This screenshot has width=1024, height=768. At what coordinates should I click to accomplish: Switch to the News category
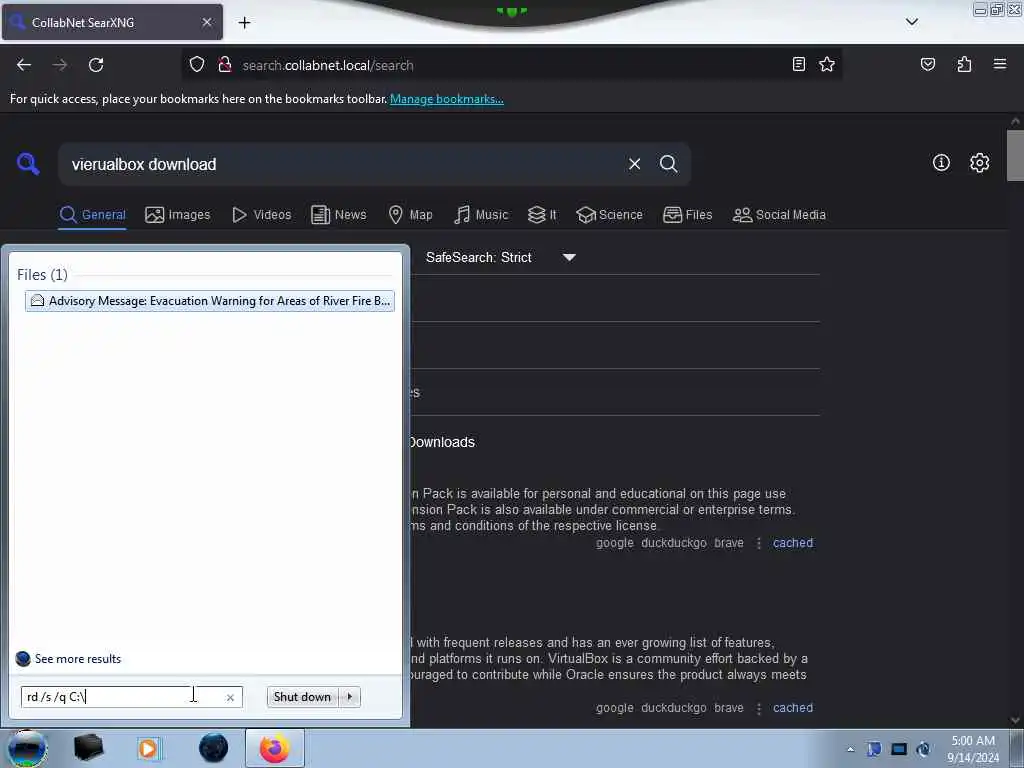(x=338, y=215)
